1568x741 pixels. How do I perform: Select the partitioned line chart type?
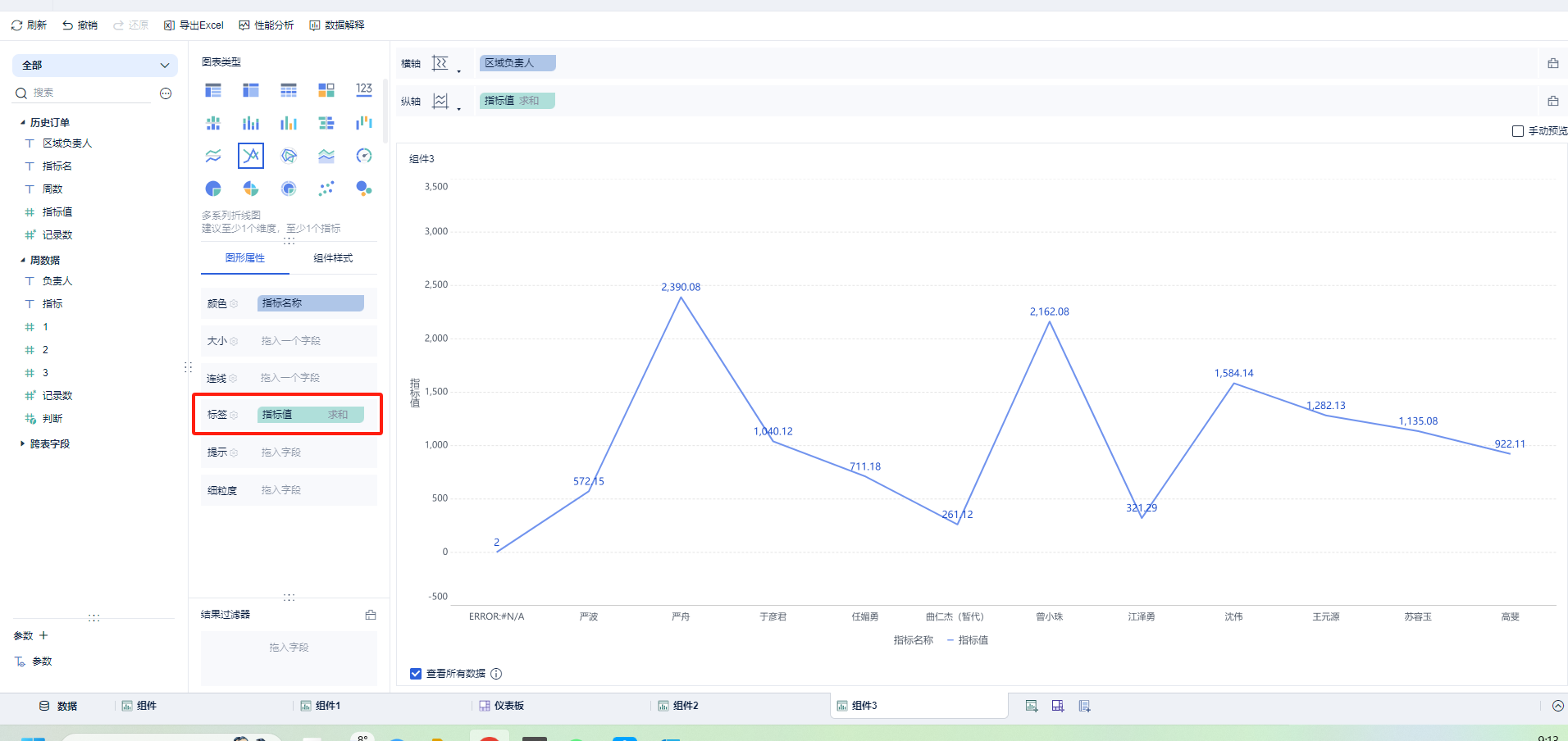click(x=213, y=156)
